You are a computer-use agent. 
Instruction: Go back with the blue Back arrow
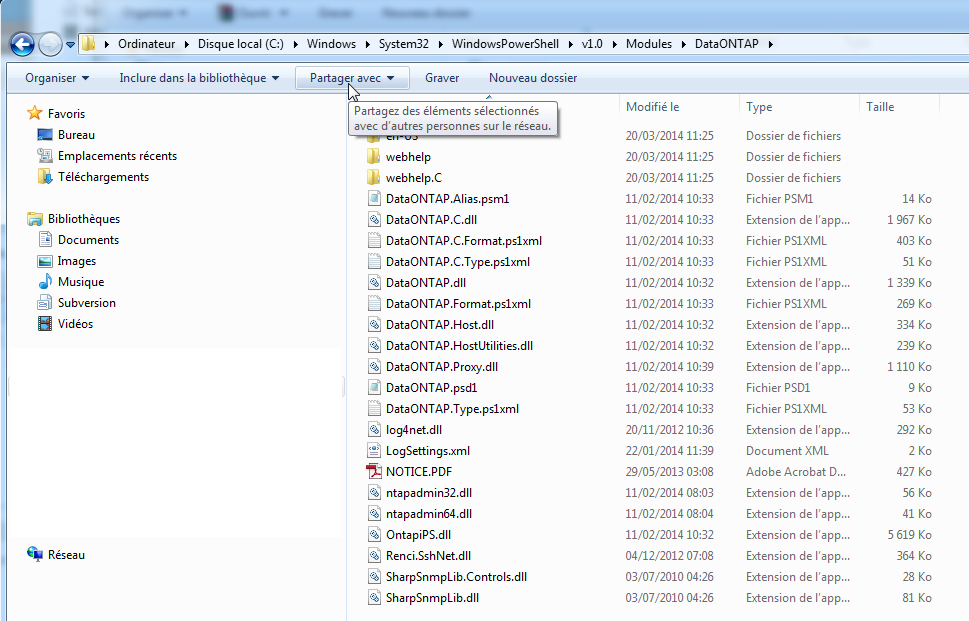click(x=22, y=44)
